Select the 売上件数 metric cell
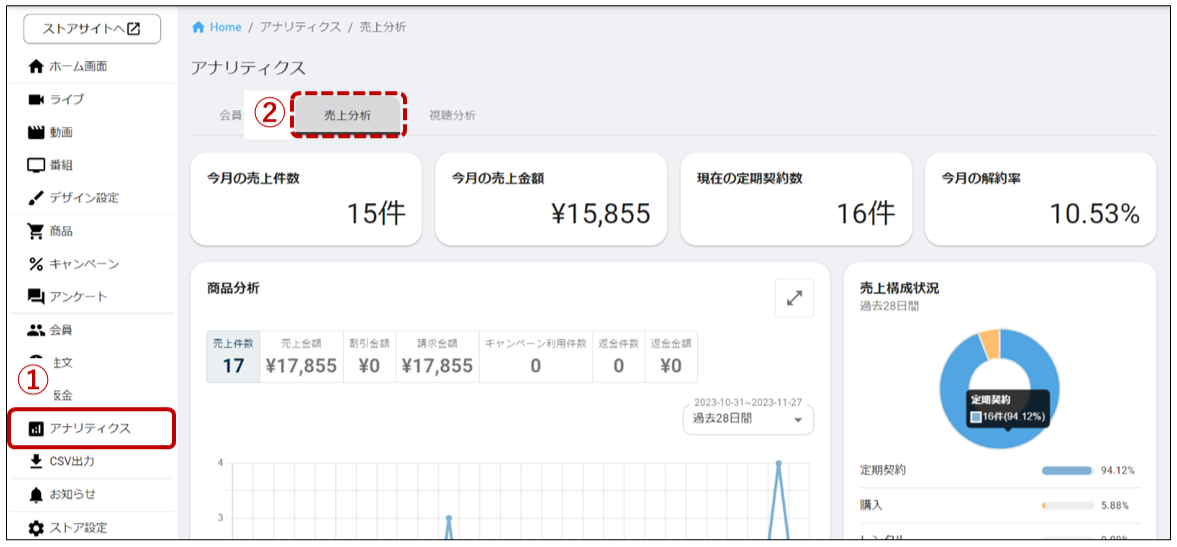The height and width of the screenshot is (547, 1177). (233, 357)
